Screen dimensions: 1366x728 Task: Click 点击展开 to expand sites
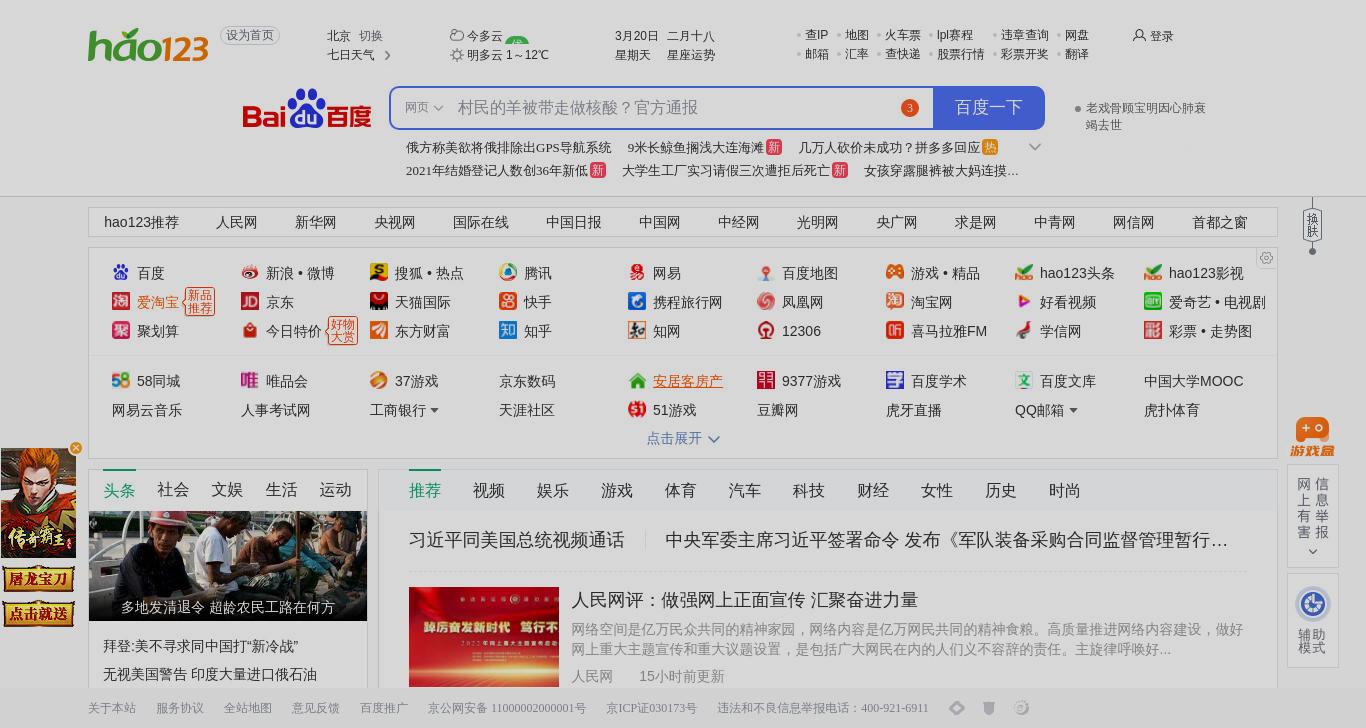click(x=683, y=438)
